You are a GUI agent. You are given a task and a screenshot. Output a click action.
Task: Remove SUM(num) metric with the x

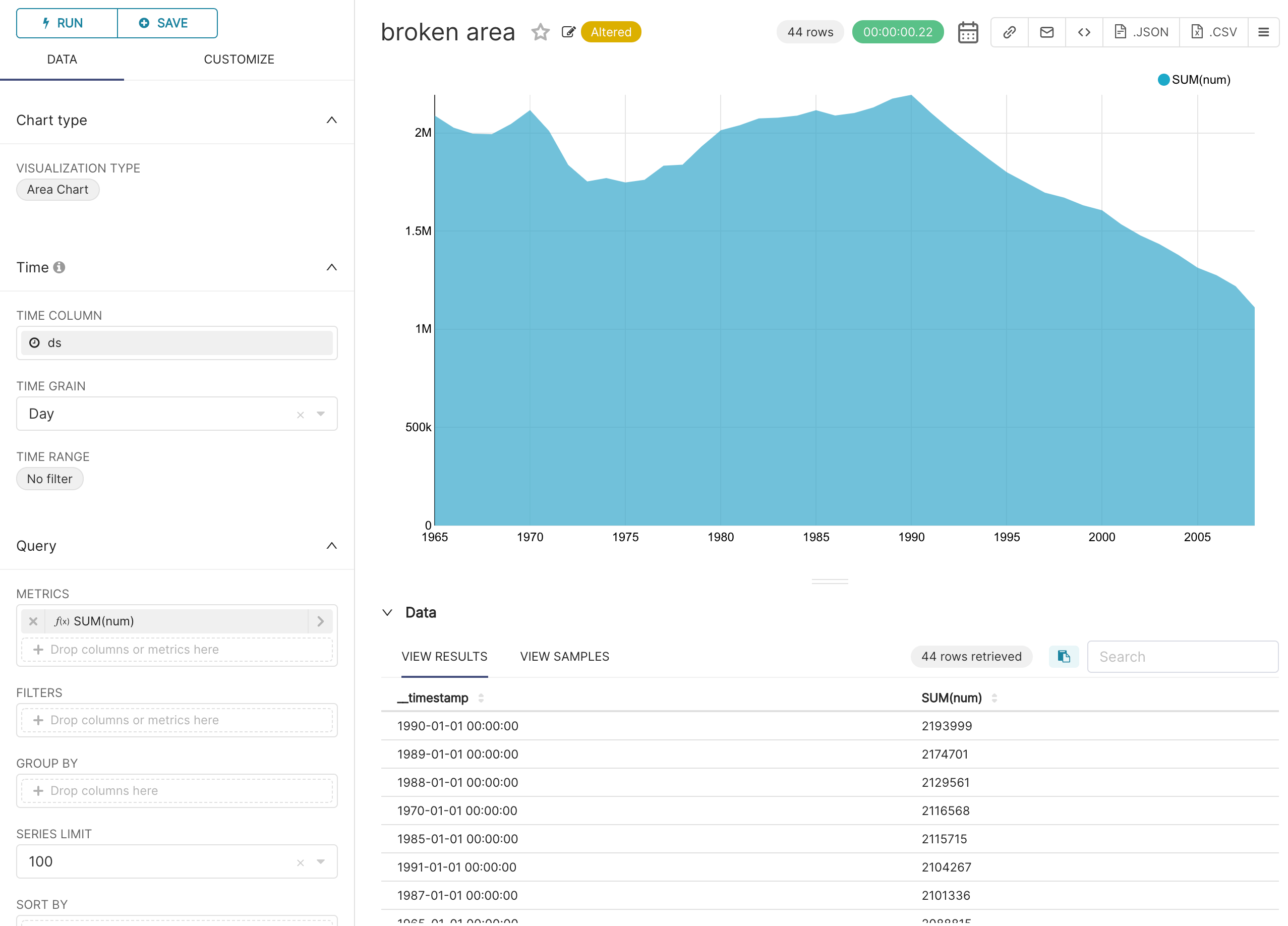pyautogui.click(x=33, y=621)
